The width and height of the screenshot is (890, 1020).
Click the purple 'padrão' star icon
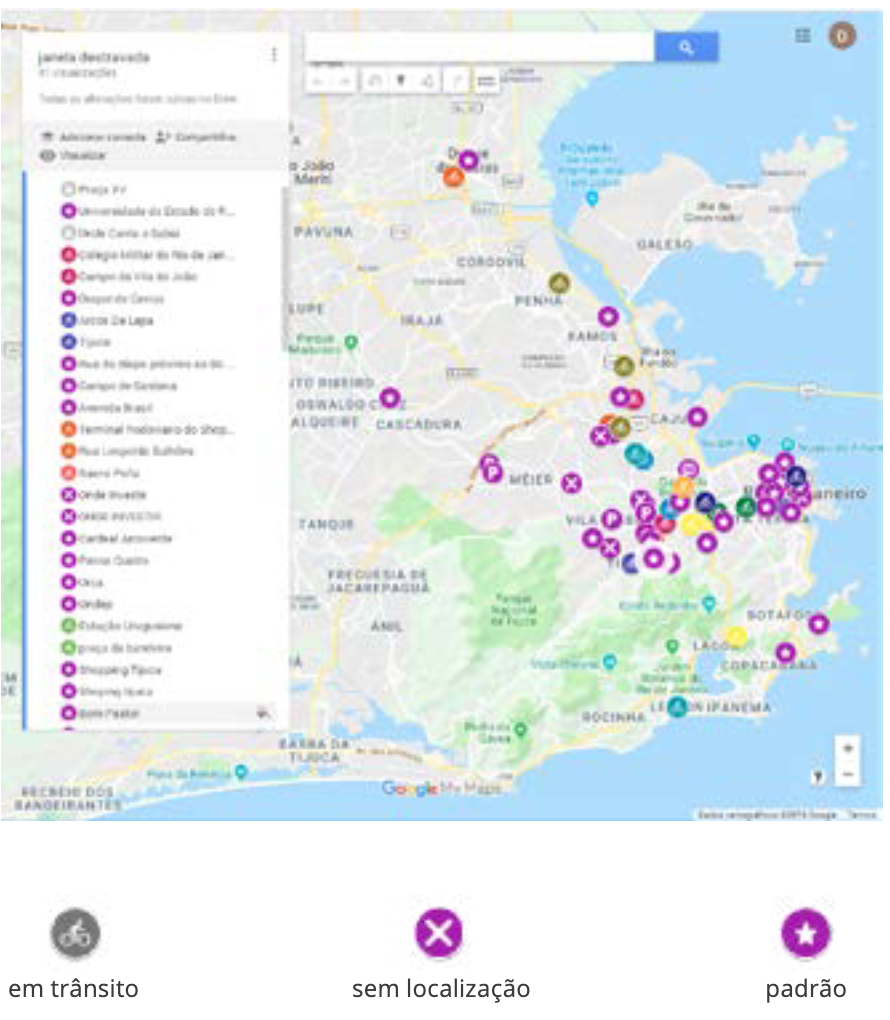[x=806, y=933]
